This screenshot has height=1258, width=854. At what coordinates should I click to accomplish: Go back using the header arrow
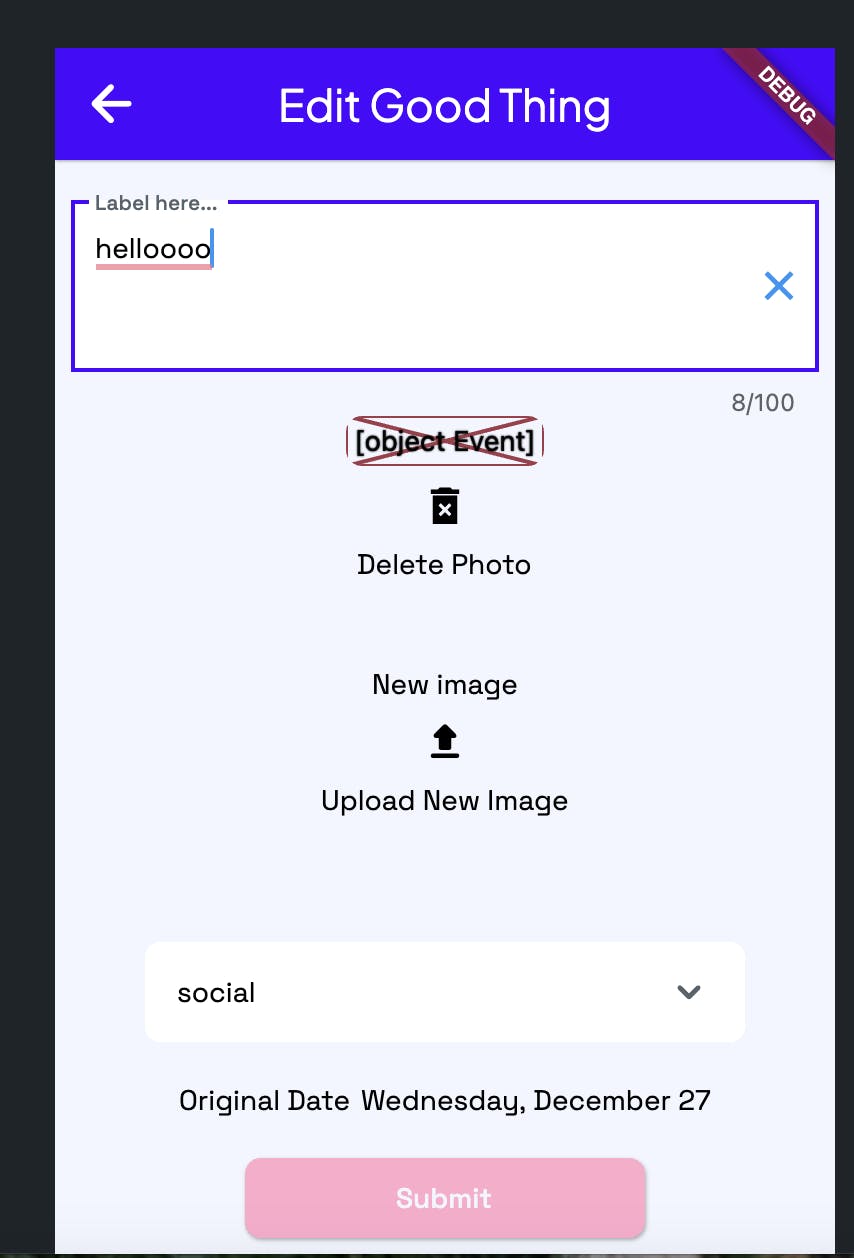pos(111,104)
